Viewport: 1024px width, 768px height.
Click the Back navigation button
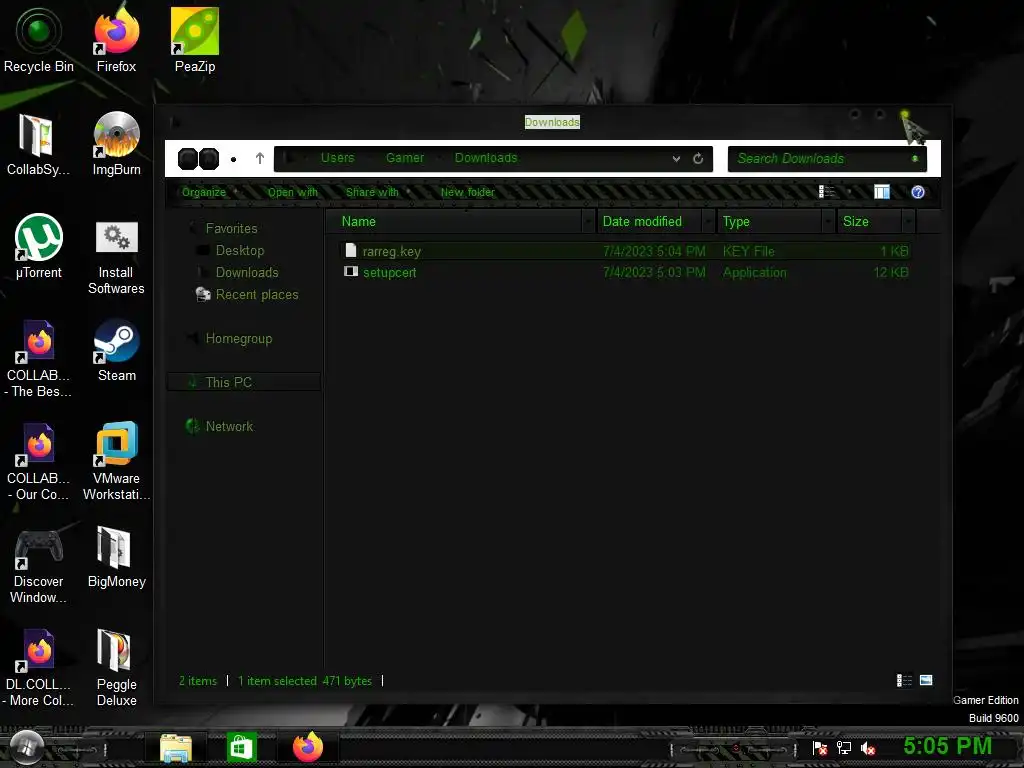[x=187, y=159]
